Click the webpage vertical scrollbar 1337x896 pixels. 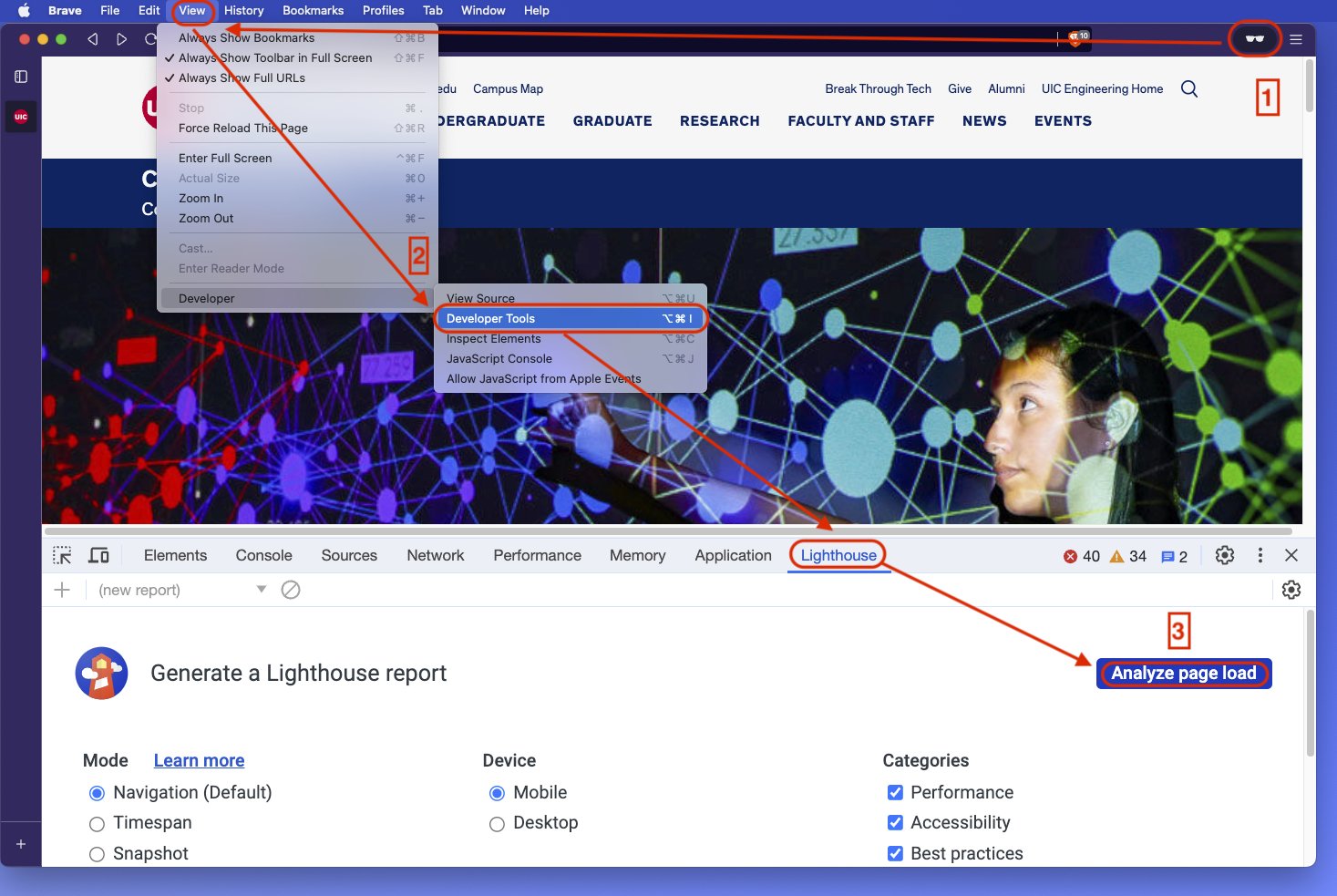click(x=1310, y=86)
